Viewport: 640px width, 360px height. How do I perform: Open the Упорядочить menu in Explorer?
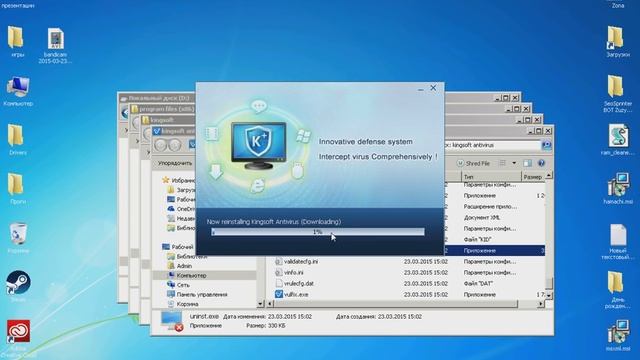pyautogui.click(x=175, y=163)
